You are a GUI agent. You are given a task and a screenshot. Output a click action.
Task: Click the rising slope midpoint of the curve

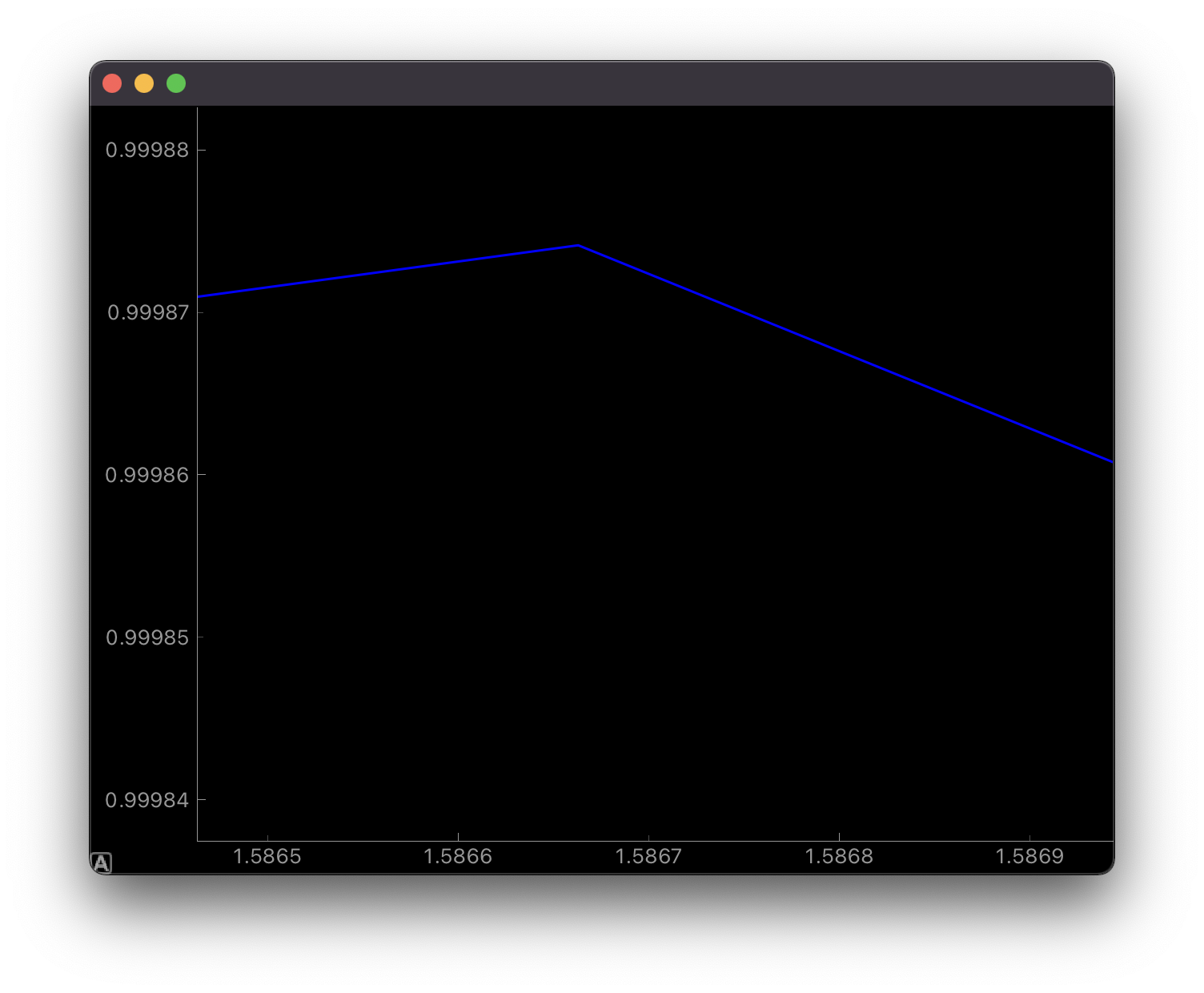[x=388, y=271]
